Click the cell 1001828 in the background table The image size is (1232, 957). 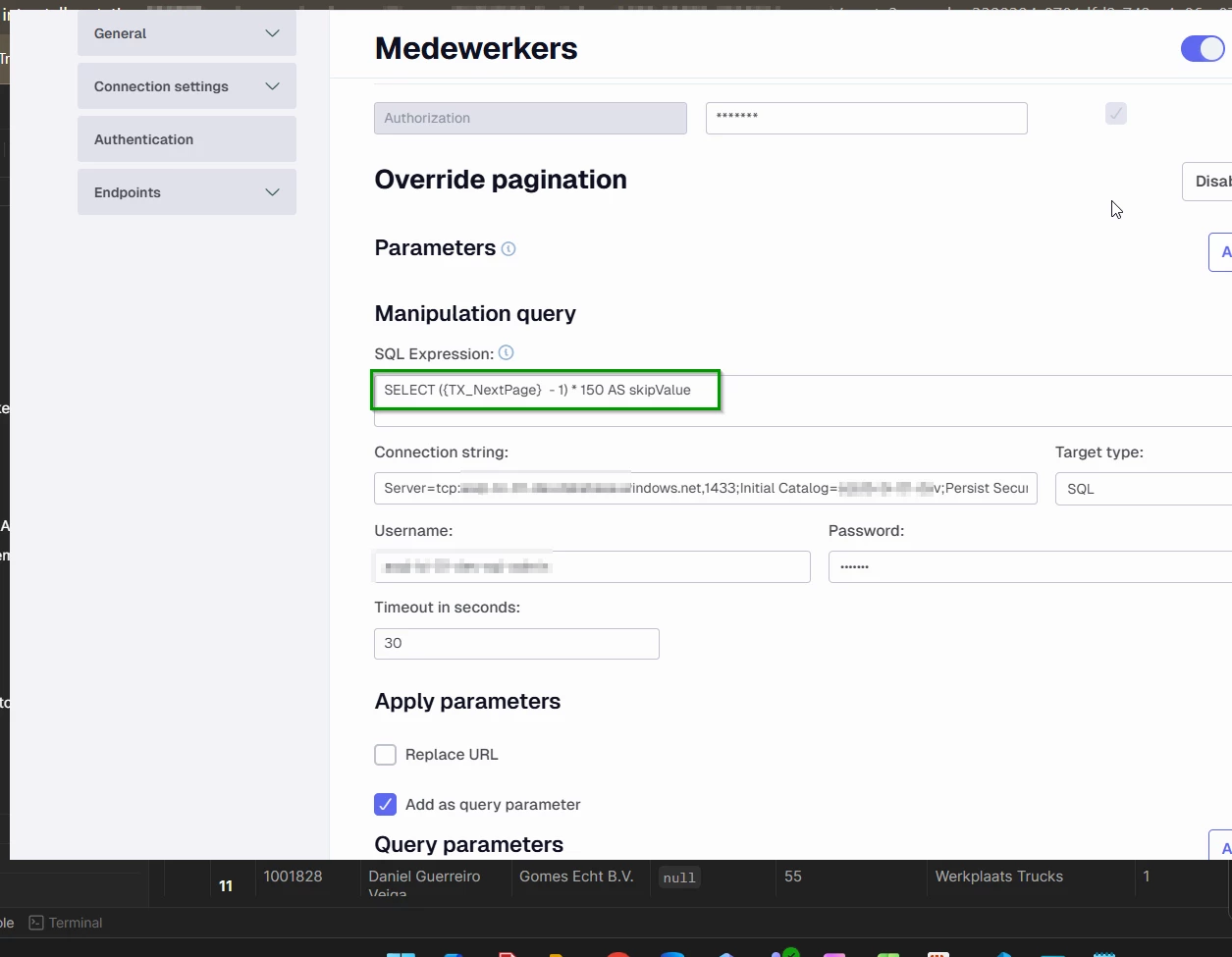pos(293,877)
